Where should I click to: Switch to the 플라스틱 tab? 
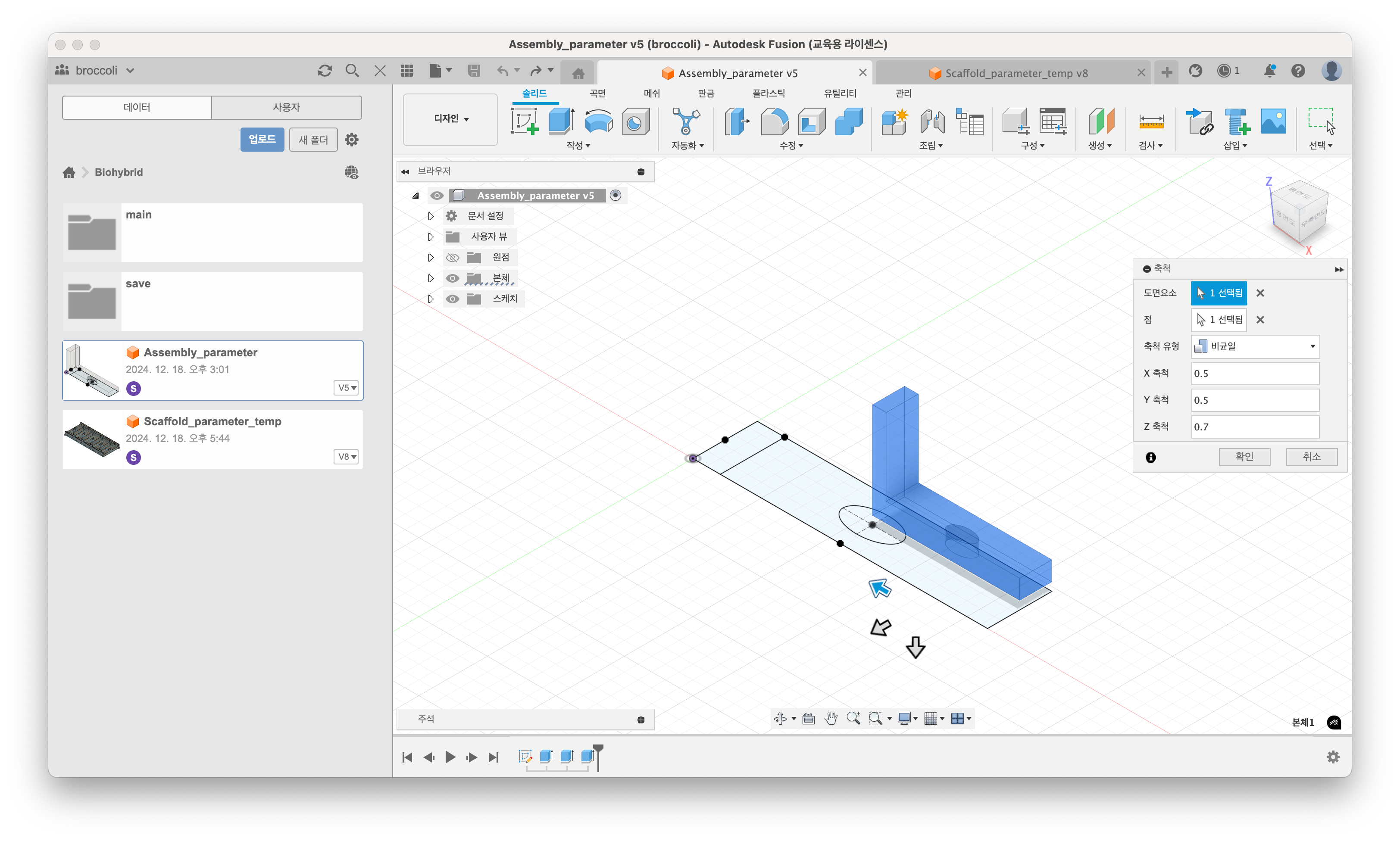click(x=769, y=93)
